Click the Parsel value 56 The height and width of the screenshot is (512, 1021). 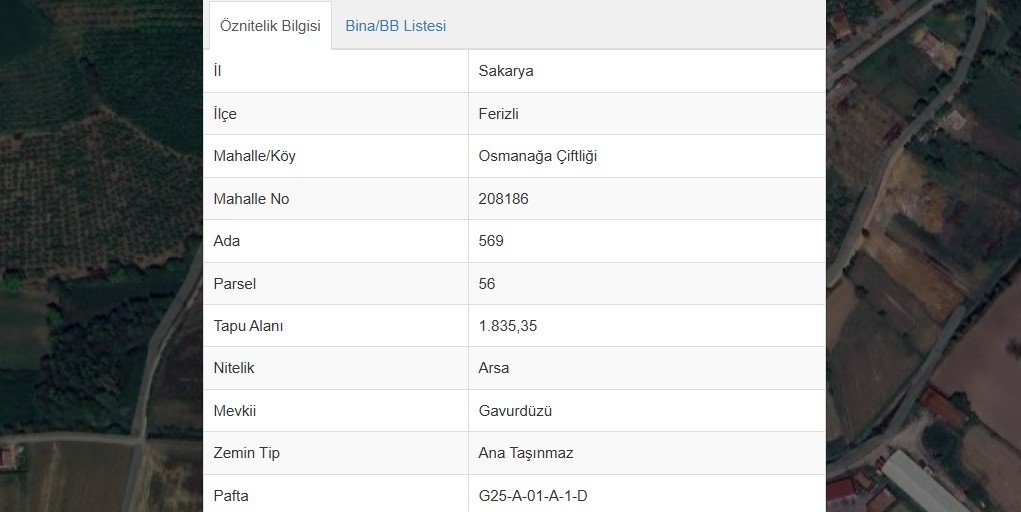tap(487, 284)
